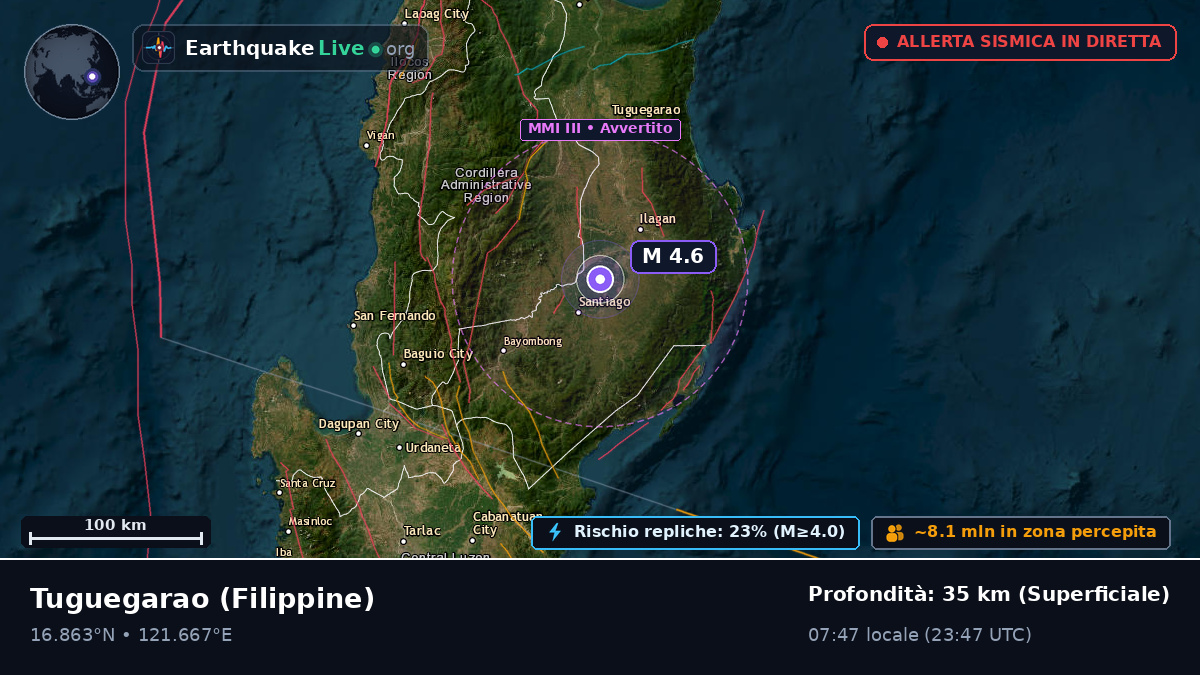1200x675 pixels.
Task: Click the MMI III • Avvertito intensity label
Action: 600,129
